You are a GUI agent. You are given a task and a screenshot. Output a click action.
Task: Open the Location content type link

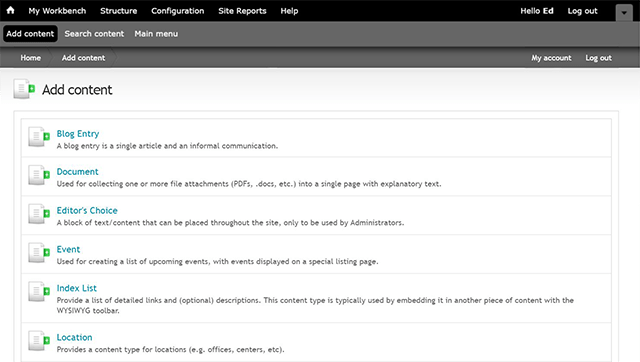pos(74,338)
